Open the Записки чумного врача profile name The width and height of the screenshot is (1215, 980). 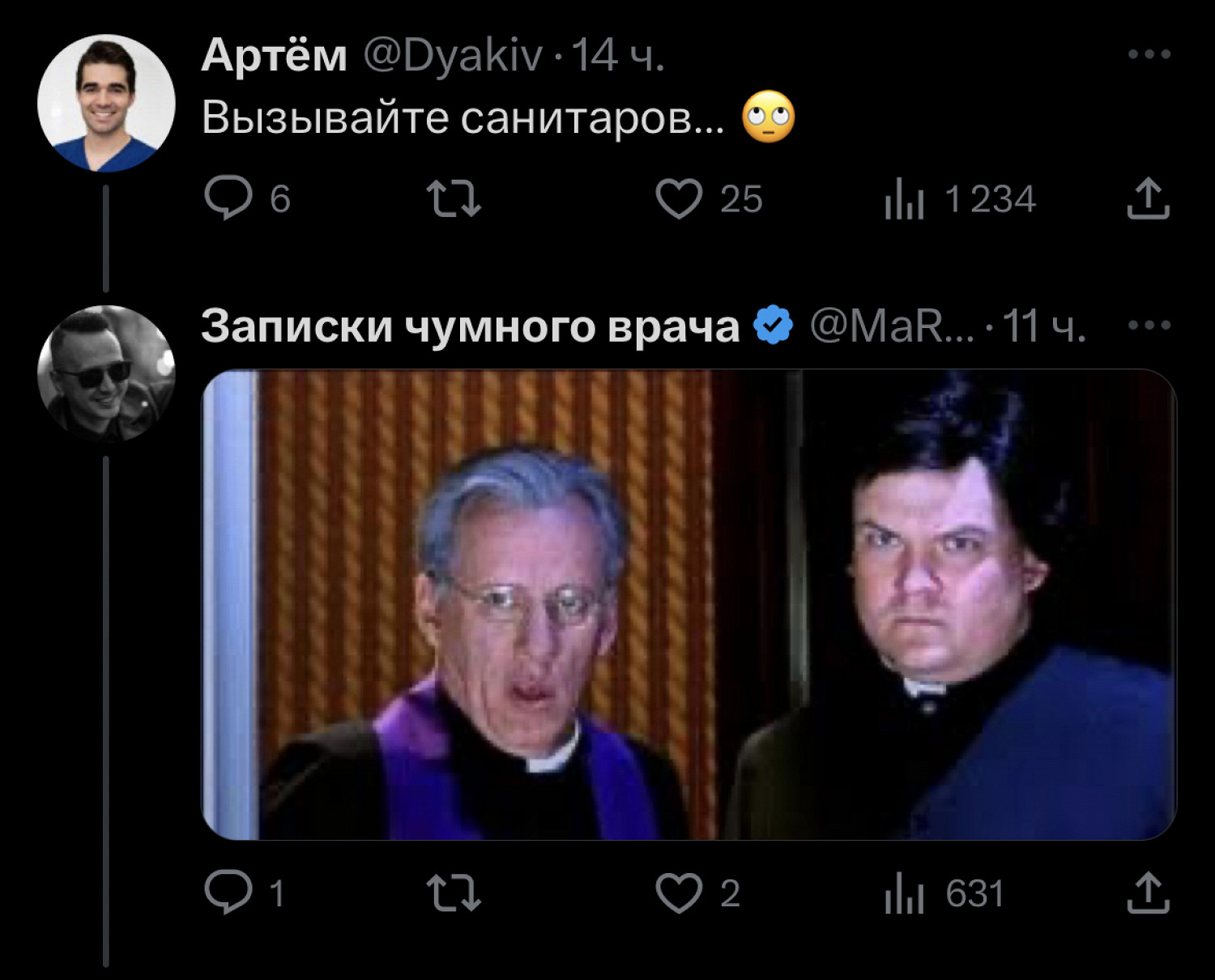470,326
